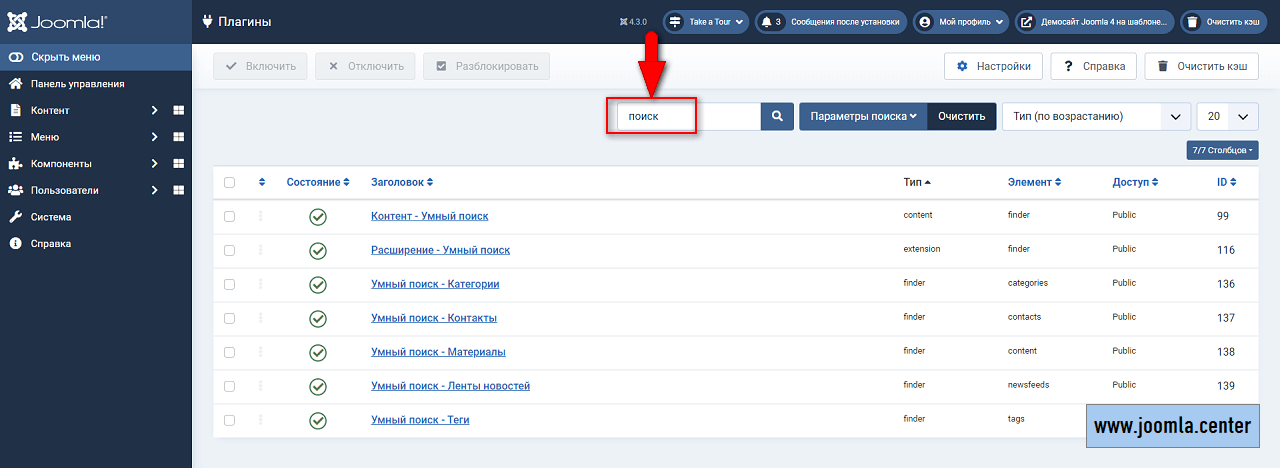Select checkbox for Умный поиск - Материалы row
Screen dimensions: 1280x468
tap(230, 352)
